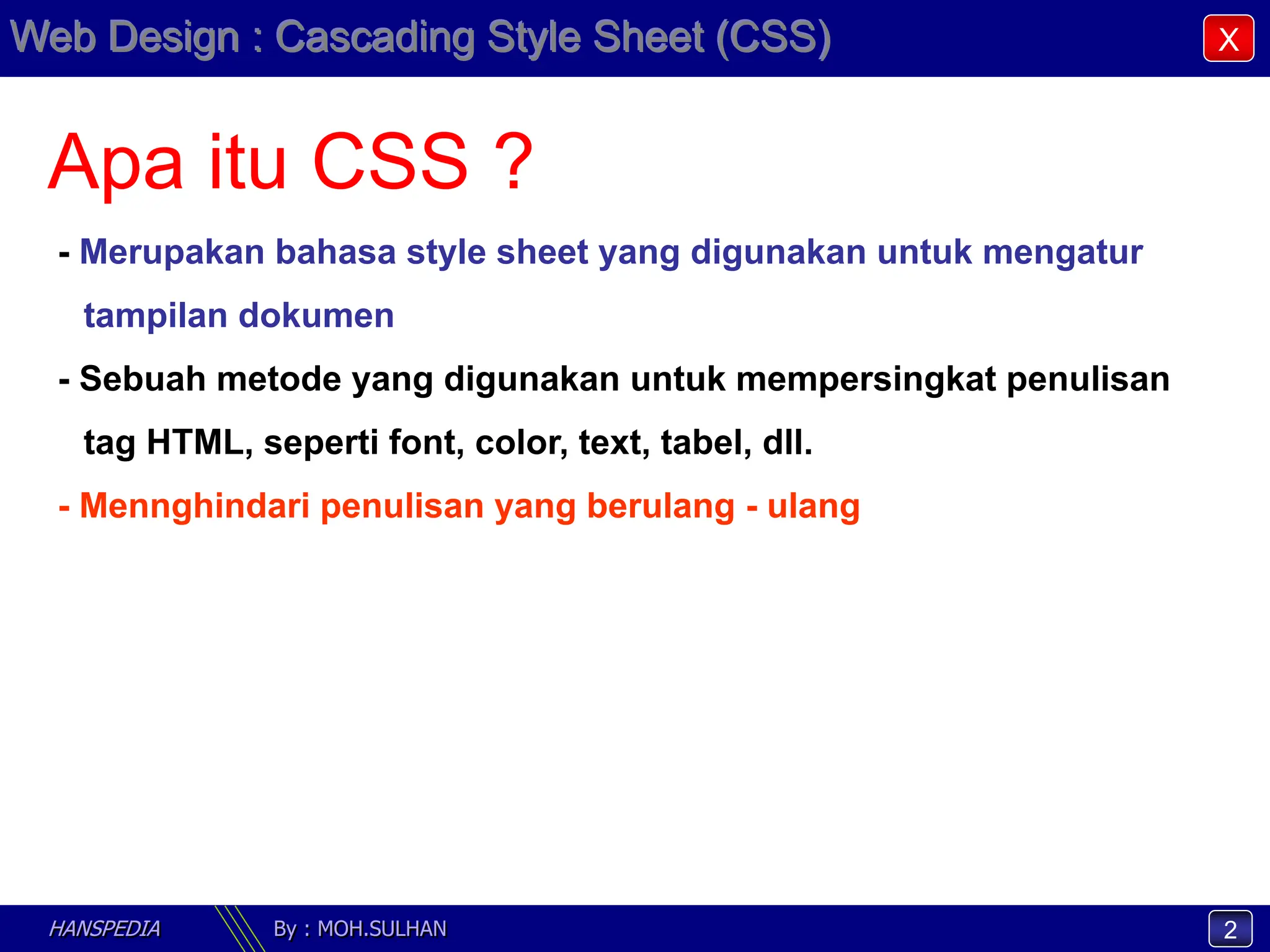Click the word 'mengatur' in blue bullet

[1062, 252]
